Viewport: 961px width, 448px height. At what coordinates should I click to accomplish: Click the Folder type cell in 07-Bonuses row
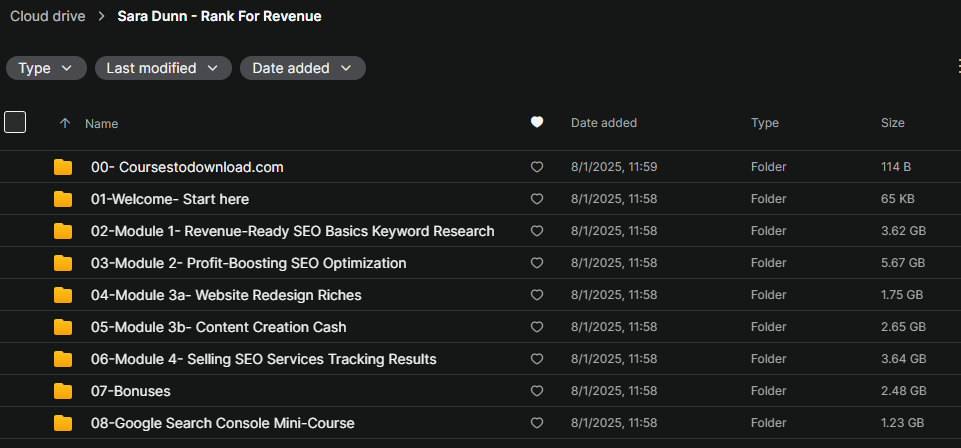(x=769, y=391)
